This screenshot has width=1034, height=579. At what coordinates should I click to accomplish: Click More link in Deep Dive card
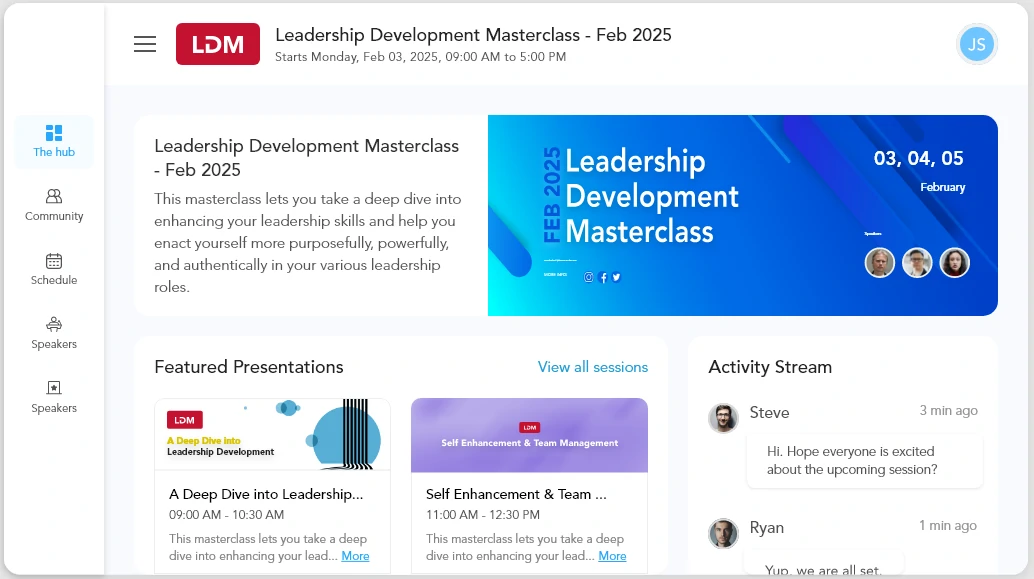pyautogui.click(x=355, y=556)
